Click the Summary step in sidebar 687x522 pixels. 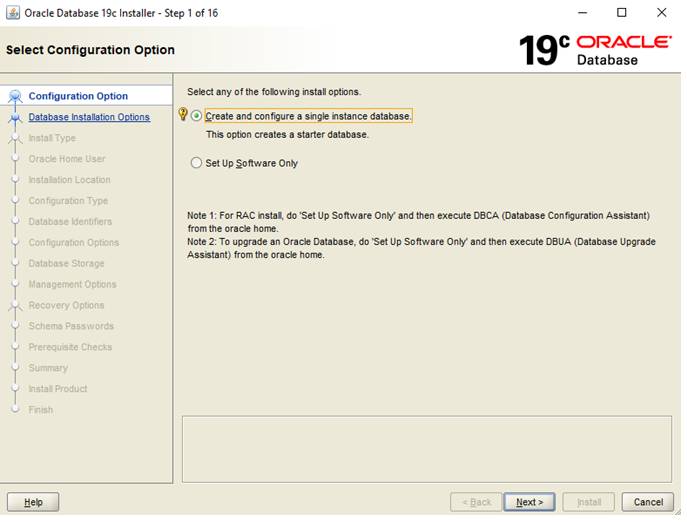pos(48,368)
